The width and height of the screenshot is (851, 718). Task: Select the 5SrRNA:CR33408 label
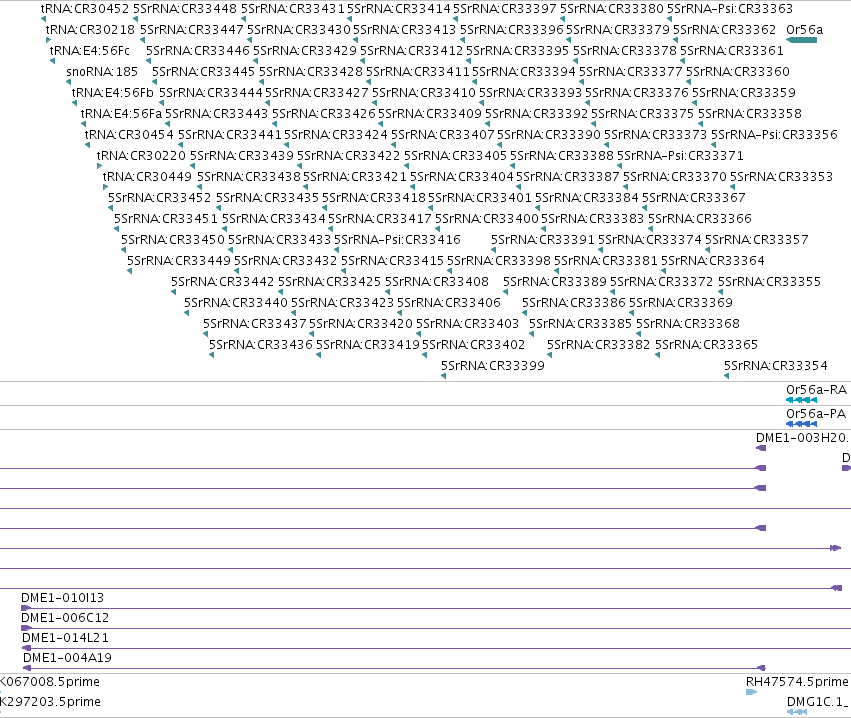pyautogui.click(x=437, y=281)
